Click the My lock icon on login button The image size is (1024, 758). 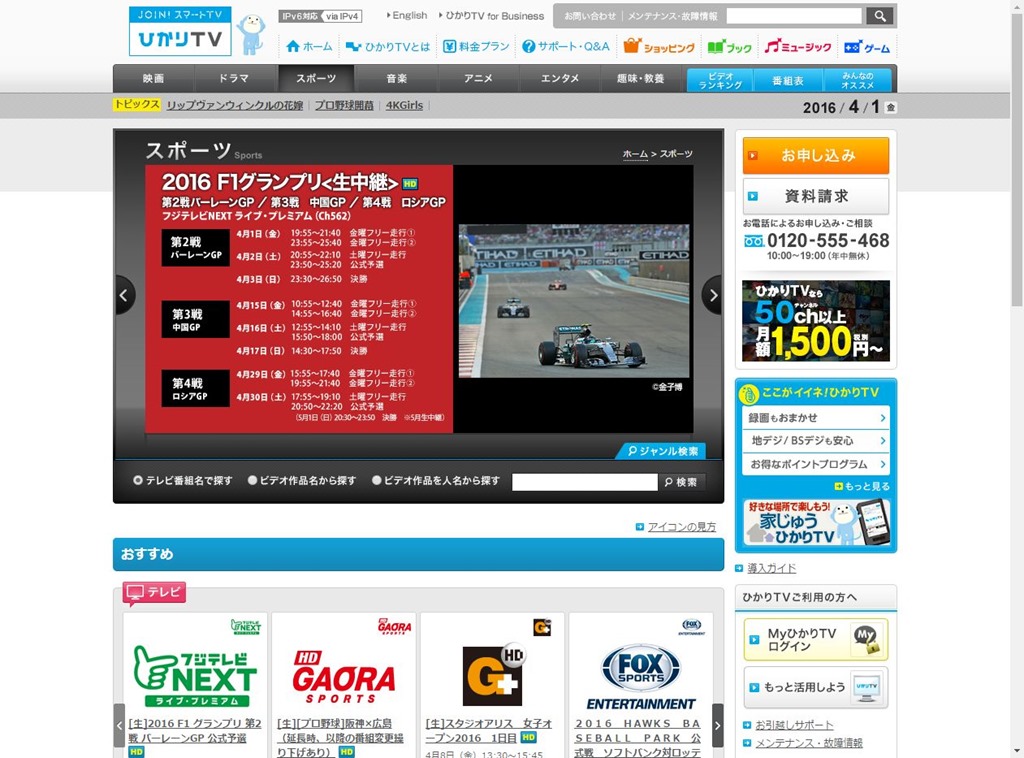click(867, 640)
